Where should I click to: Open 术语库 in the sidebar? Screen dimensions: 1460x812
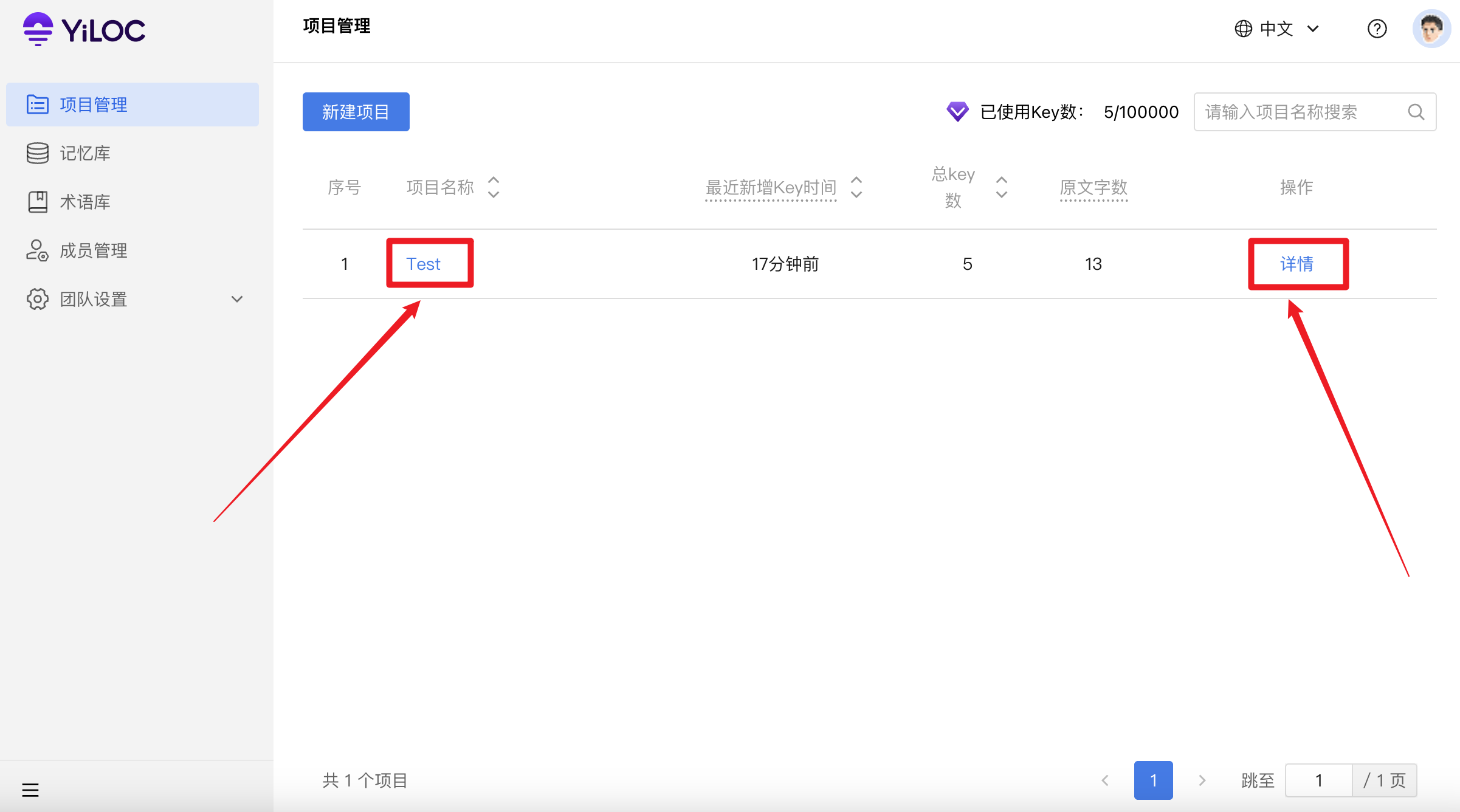(133, 202)
